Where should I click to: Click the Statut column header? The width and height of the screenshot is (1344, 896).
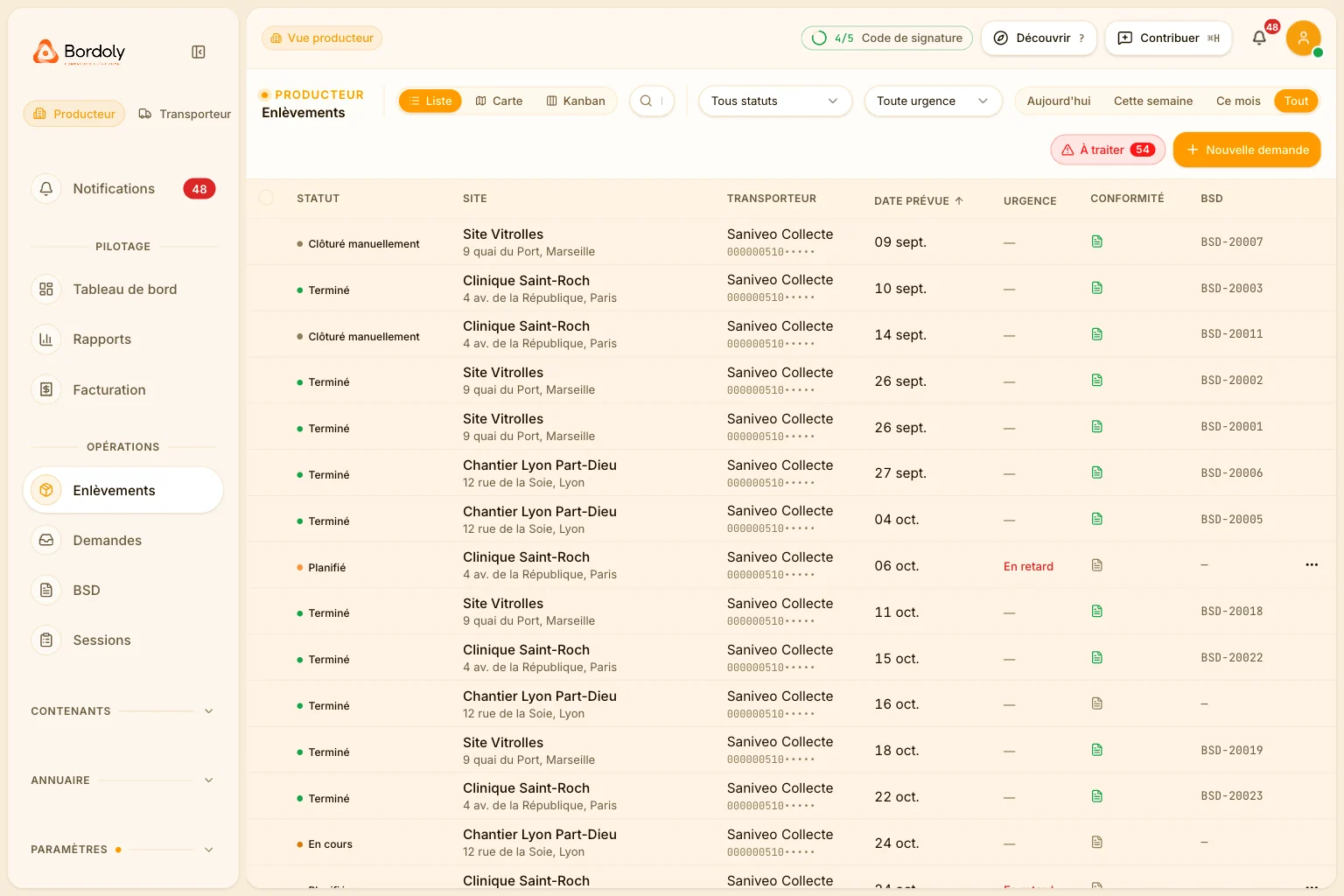[x=318, y=199]
